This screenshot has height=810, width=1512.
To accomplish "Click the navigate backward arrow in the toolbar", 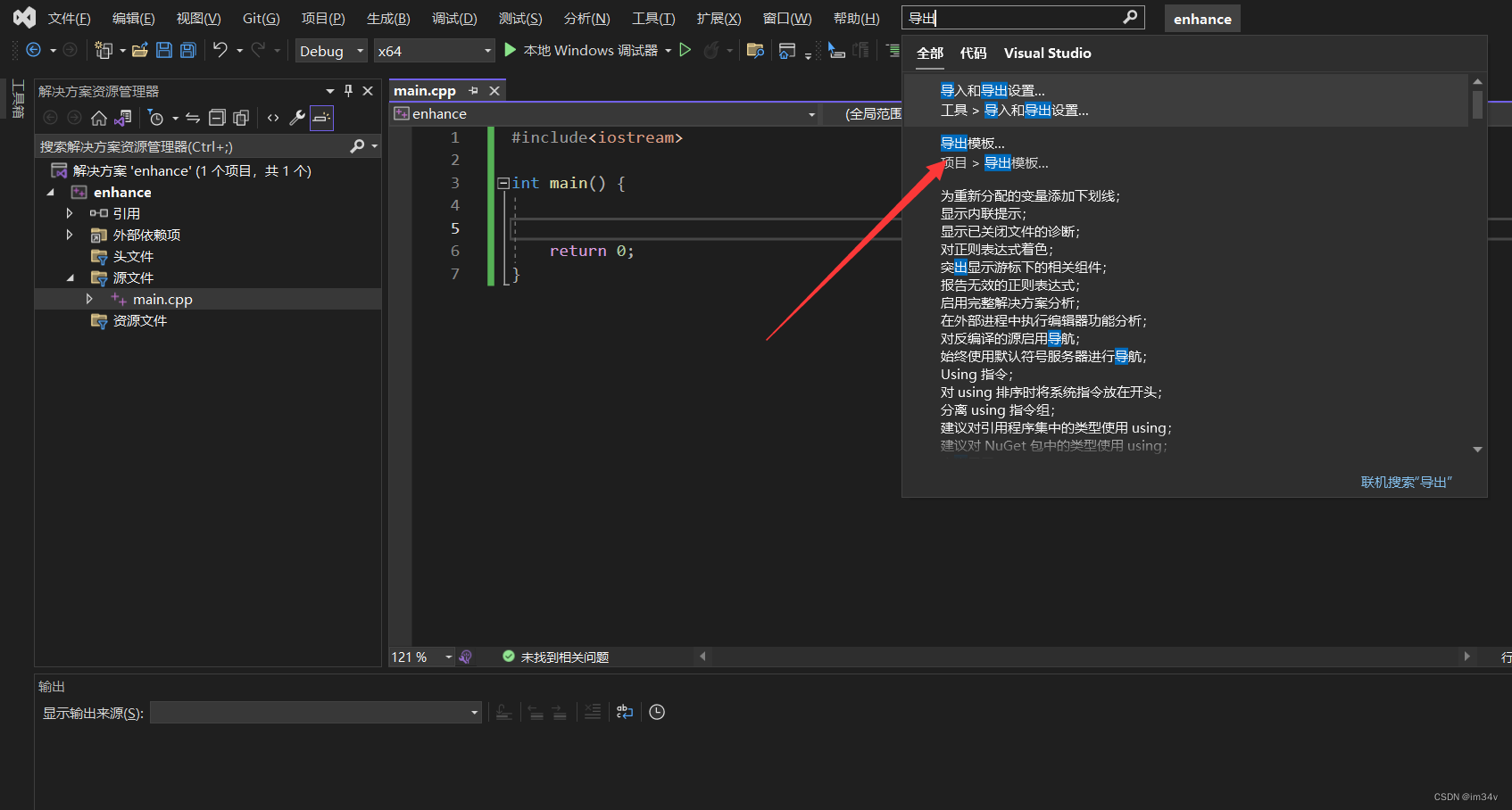I will point(34,50).
